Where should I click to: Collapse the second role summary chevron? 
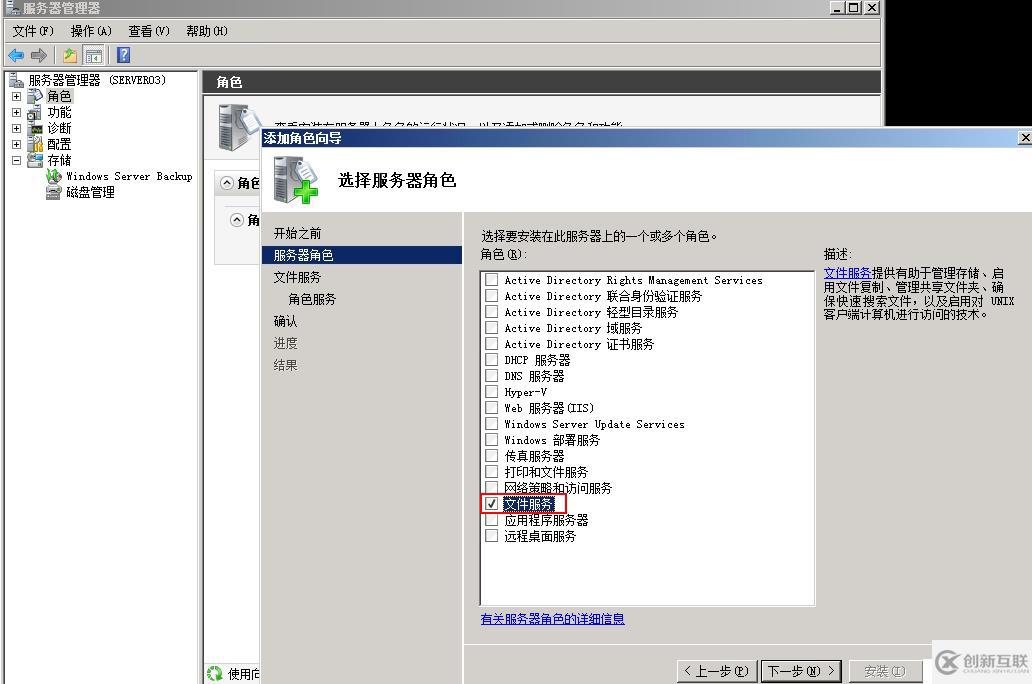click(x=237, y=220)
